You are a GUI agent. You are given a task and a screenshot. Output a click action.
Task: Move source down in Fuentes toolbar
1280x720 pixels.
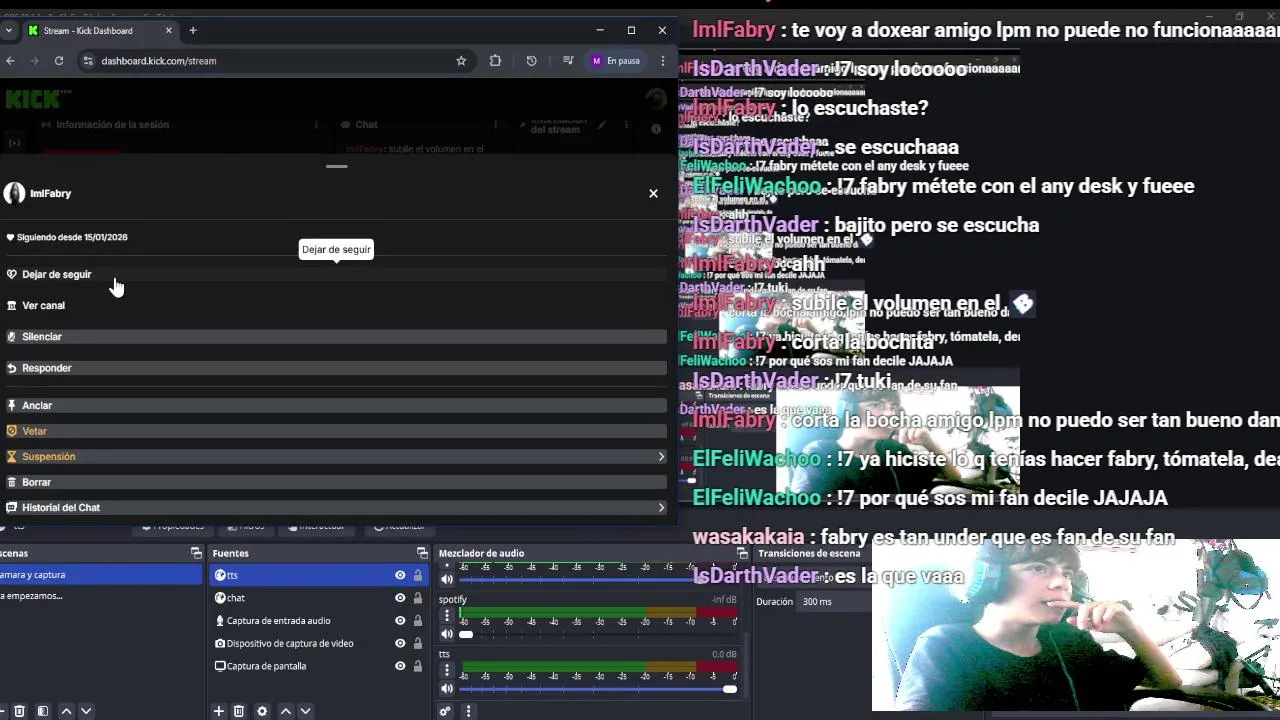pyautogui.click(x=305, y=711)
